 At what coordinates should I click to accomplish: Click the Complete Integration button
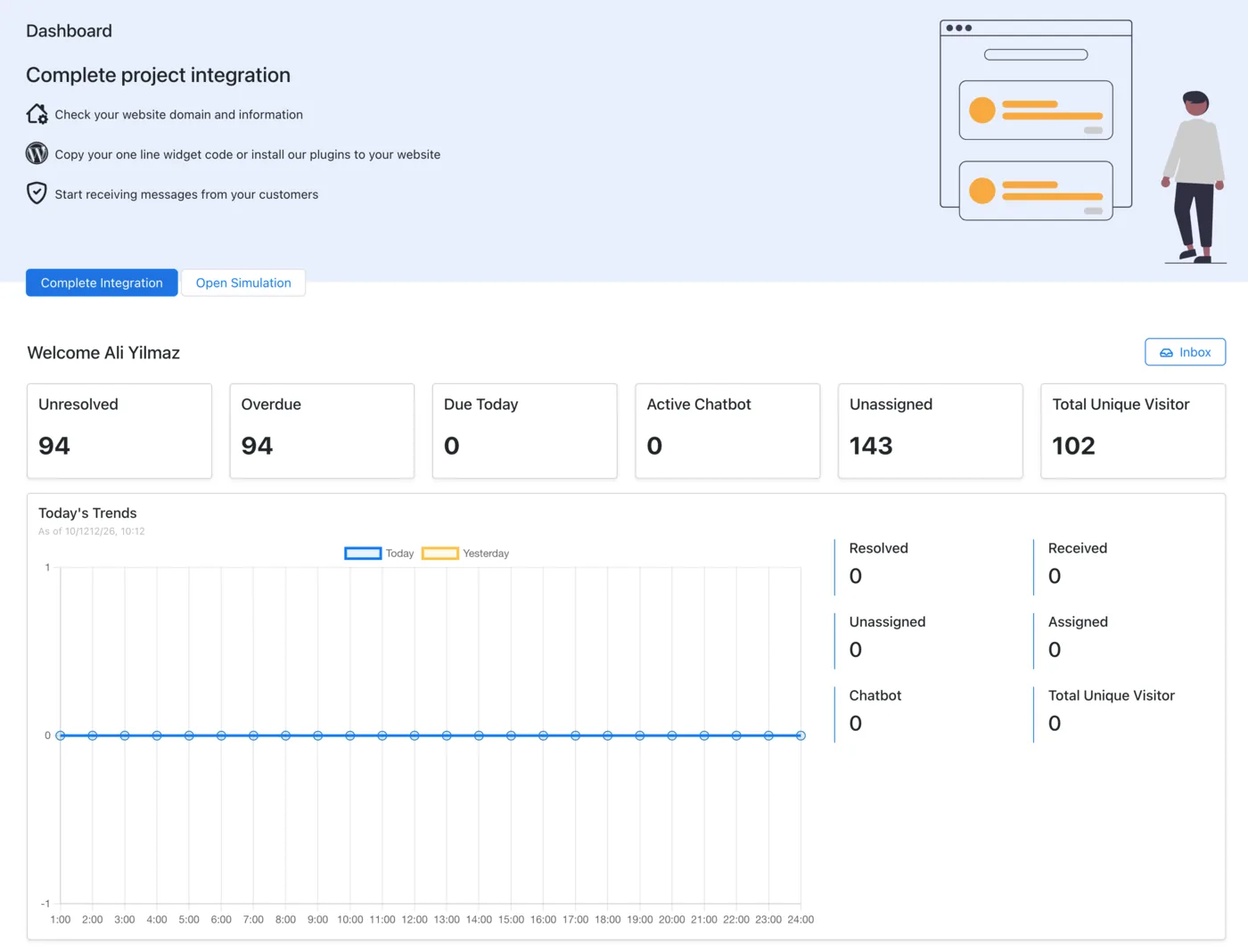(x=102, y=283)
